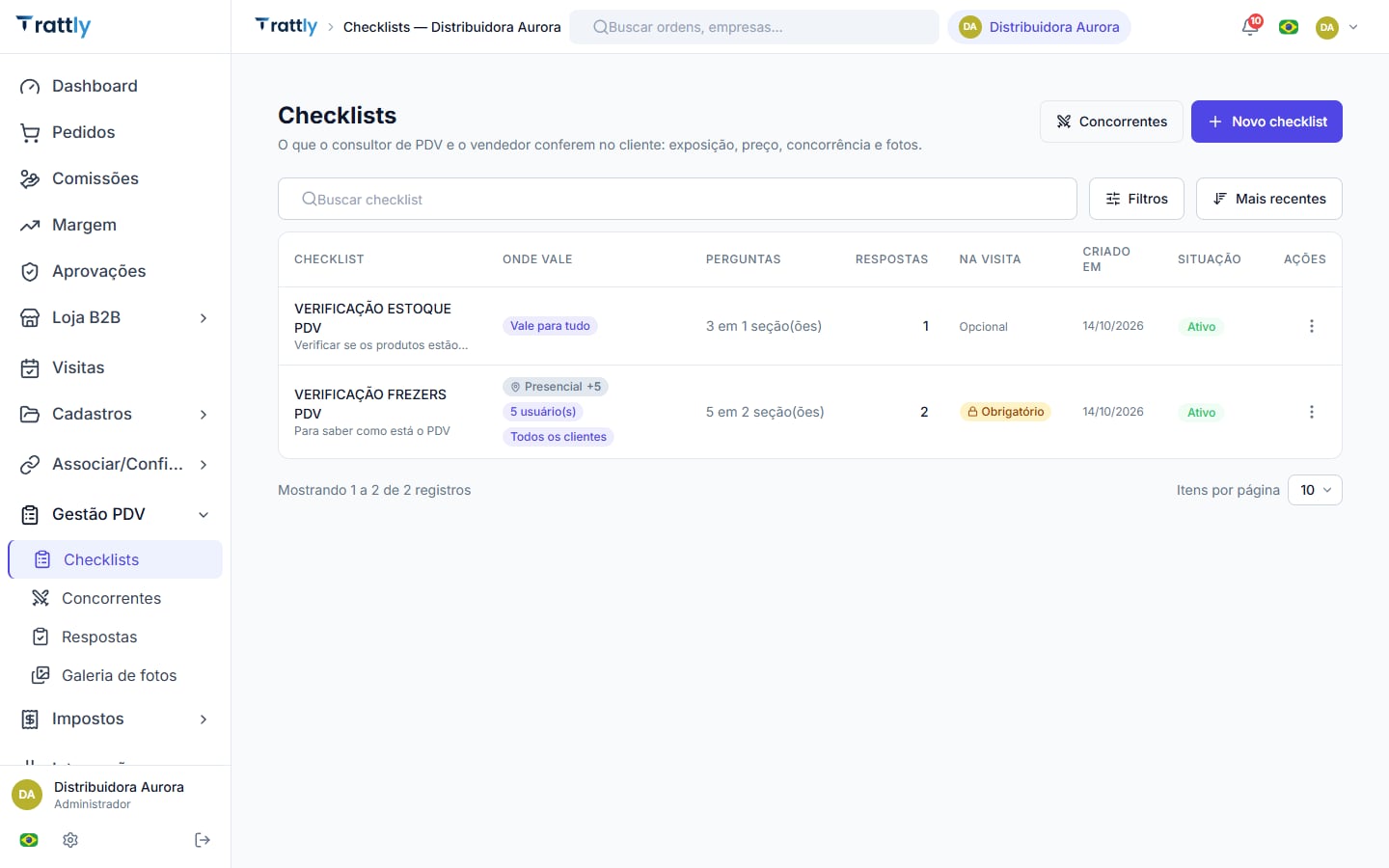Image resolution: width=1389 pixels, height=868 pixels.
Task: Collapse the Gestão PDV submenu chevron
Action: [204, 515]
